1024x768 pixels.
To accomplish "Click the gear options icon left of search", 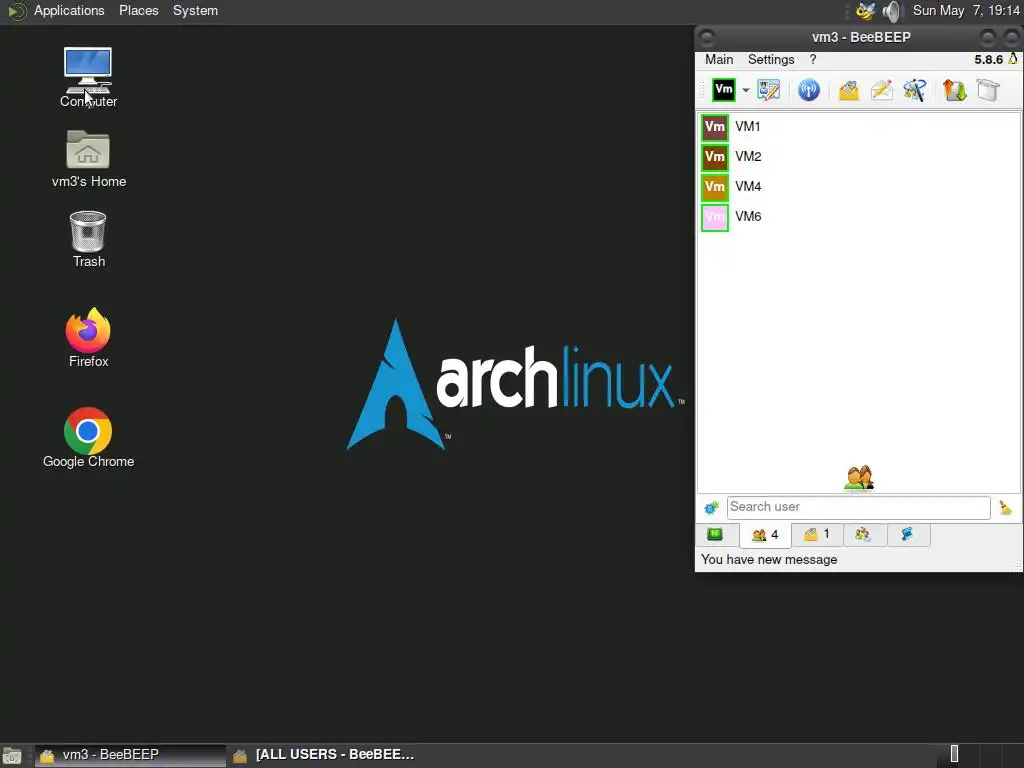I will tap(711, 507).
